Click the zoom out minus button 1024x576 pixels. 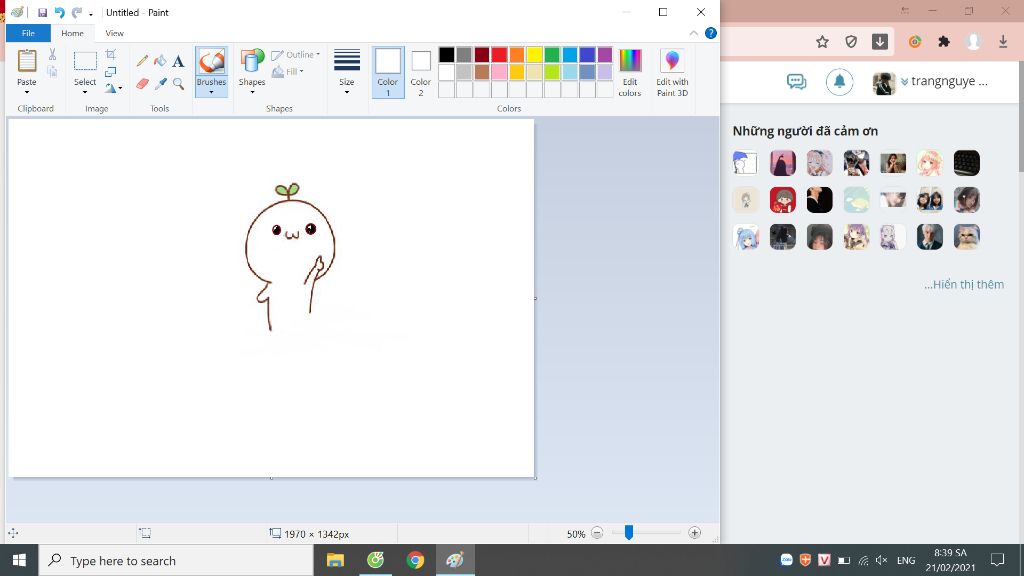597,533
